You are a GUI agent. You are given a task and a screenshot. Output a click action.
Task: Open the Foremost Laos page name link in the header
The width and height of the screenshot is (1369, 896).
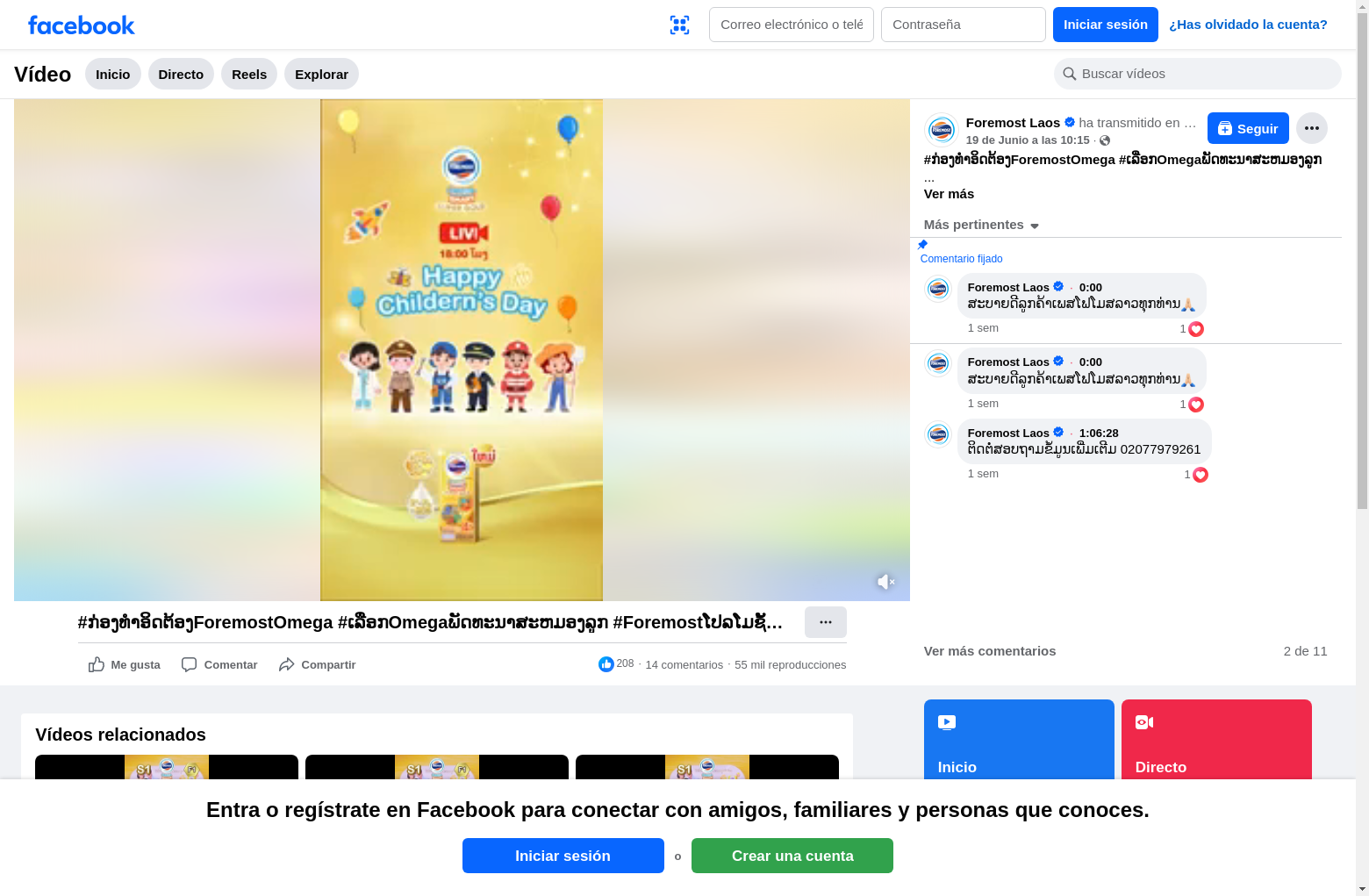click(x=1013, y=123)
